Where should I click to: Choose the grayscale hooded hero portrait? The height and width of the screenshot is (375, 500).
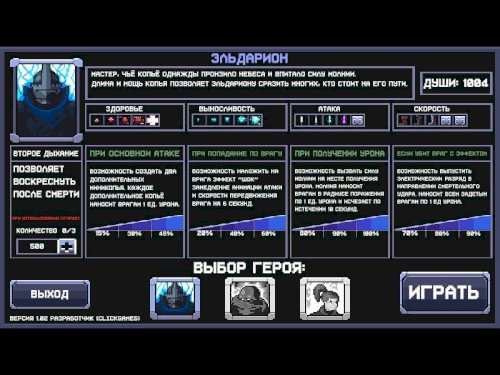(x=250, y=298)
